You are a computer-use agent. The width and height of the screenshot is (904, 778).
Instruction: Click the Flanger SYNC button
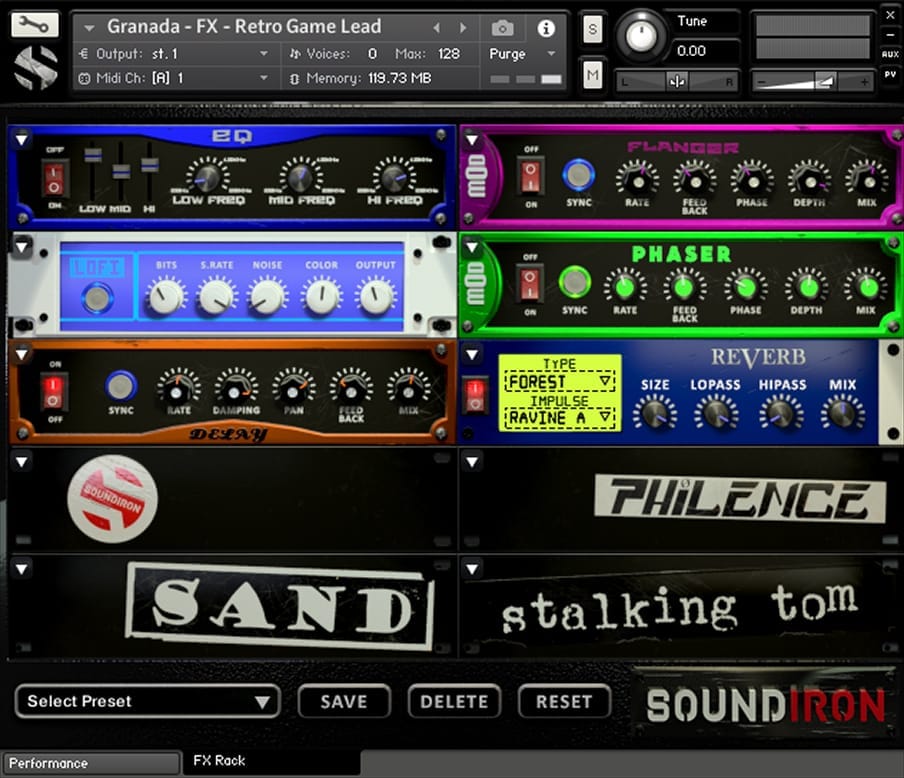[578, 175]
